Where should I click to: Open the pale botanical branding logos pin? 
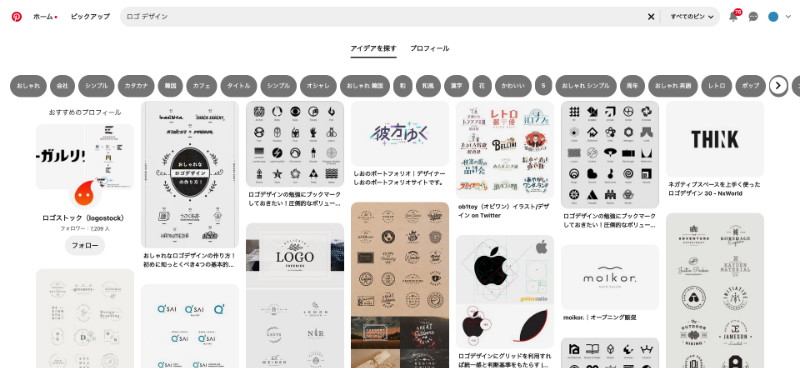[85, 318]
